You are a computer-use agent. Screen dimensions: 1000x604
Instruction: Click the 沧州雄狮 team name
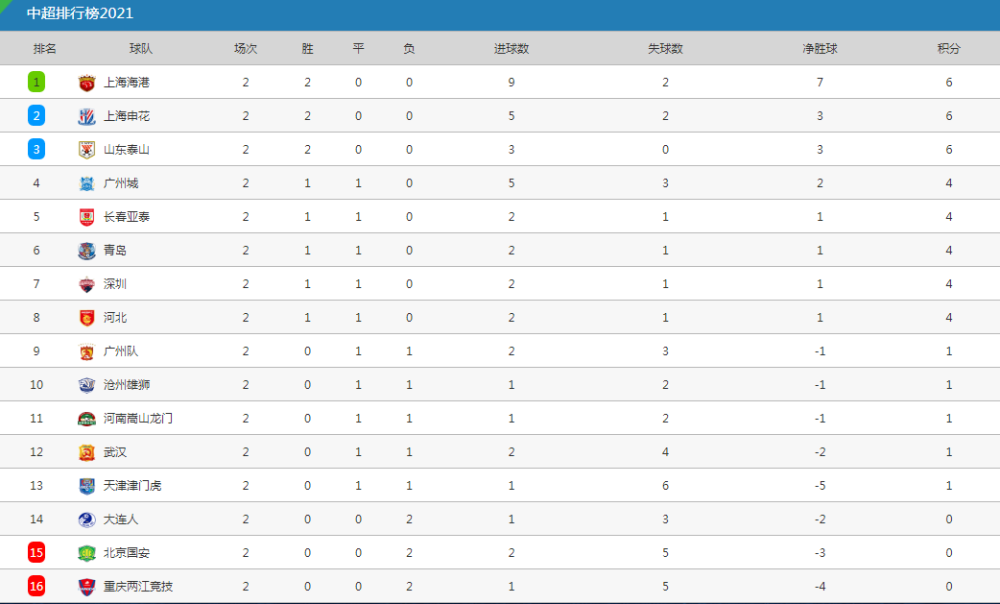tap(127, 385)
